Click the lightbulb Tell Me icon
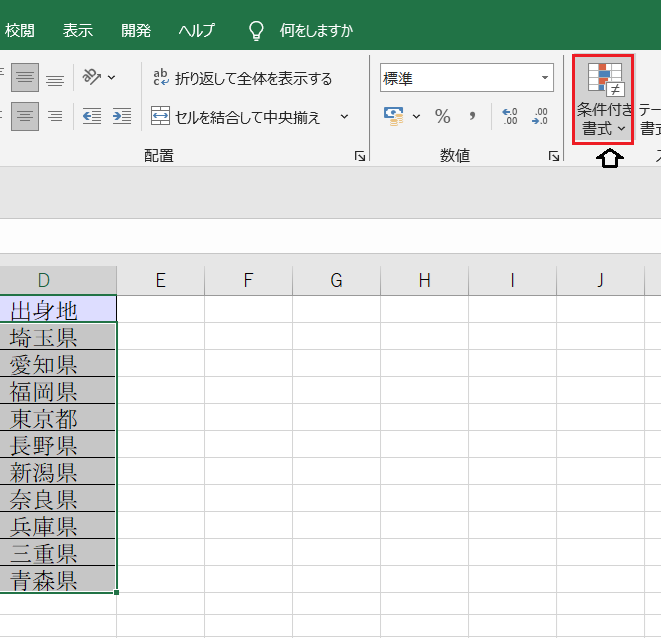This screenshot has width=661, height=638. click(256, 31)
